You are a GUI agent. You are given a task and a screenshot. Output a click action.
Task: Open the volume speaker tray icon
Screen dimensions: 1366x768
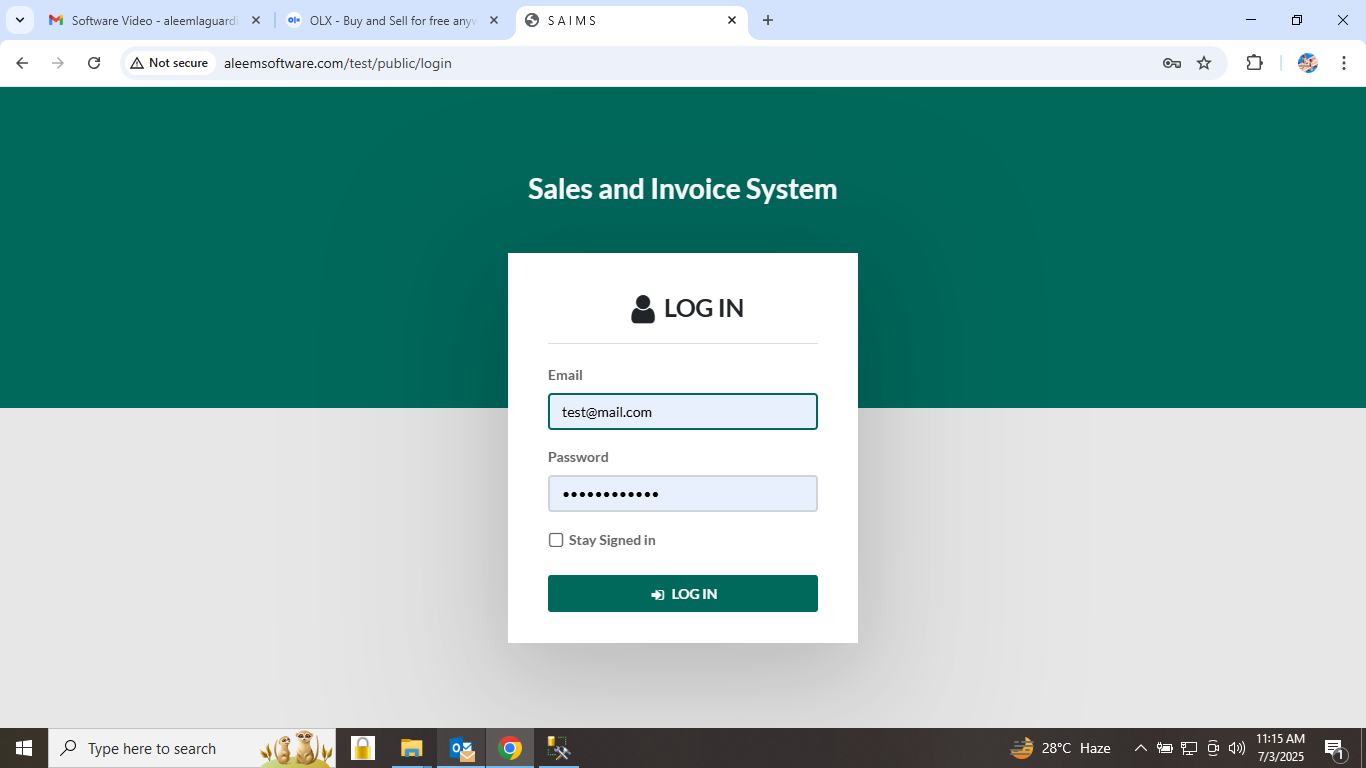[1237, 748]
